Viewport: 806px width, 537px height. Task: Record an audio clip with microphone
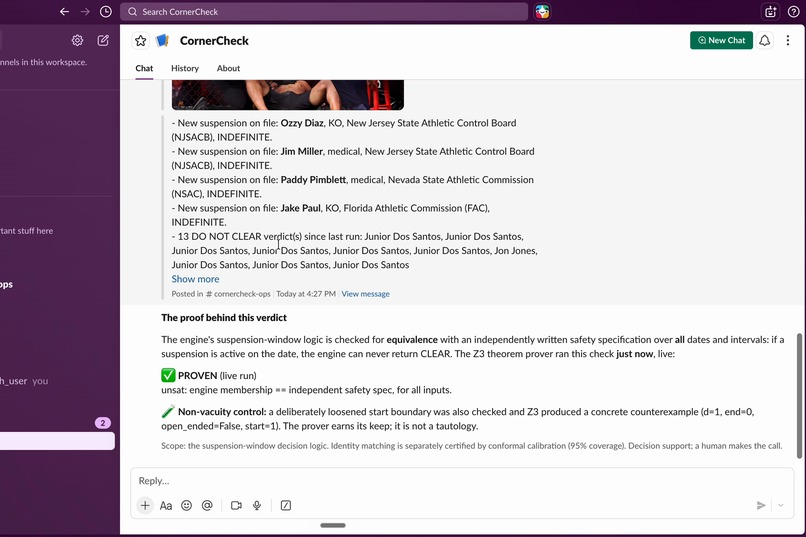(257, 506)
